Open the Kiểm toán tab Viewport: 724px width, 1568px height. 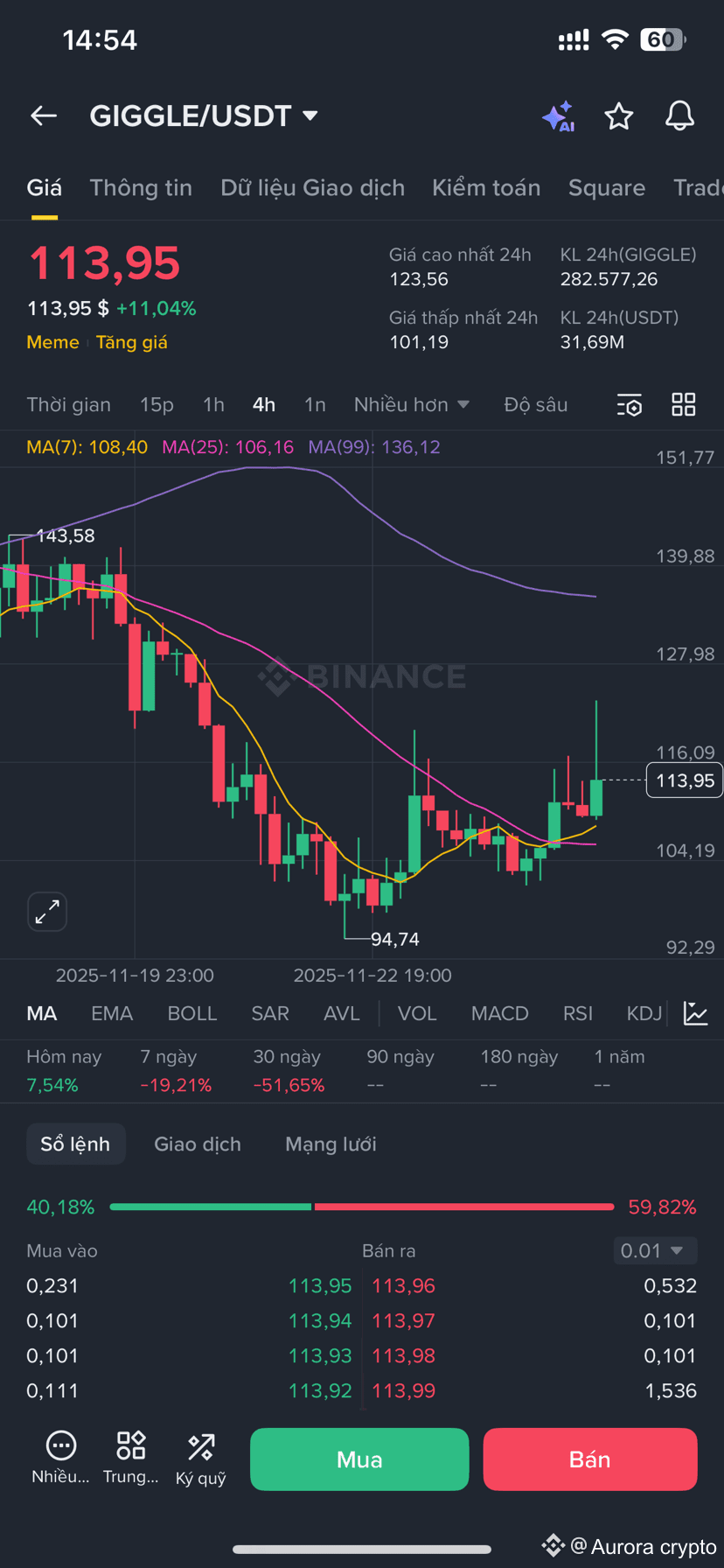tap(486, 188)
